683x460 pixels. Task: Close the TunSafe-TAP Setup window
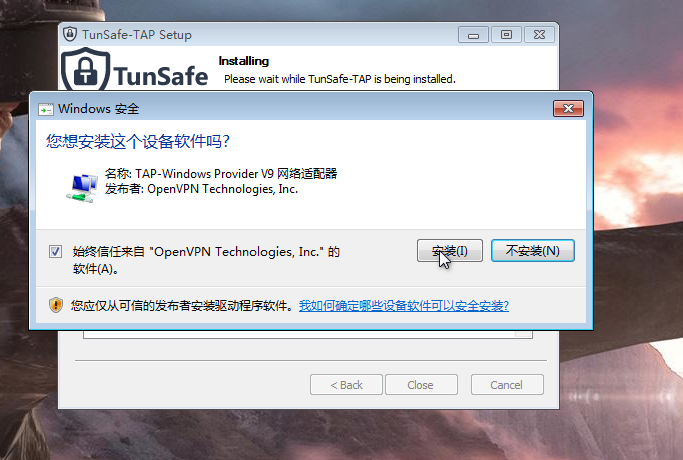(x=539, y=35)
